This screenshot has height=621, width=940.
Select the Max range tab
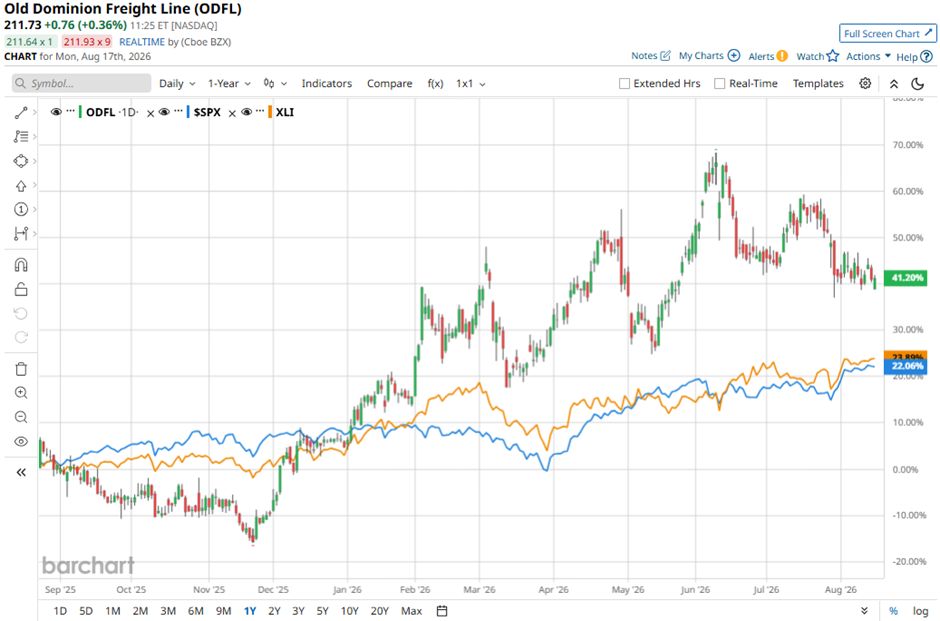[x=411, y=611]
